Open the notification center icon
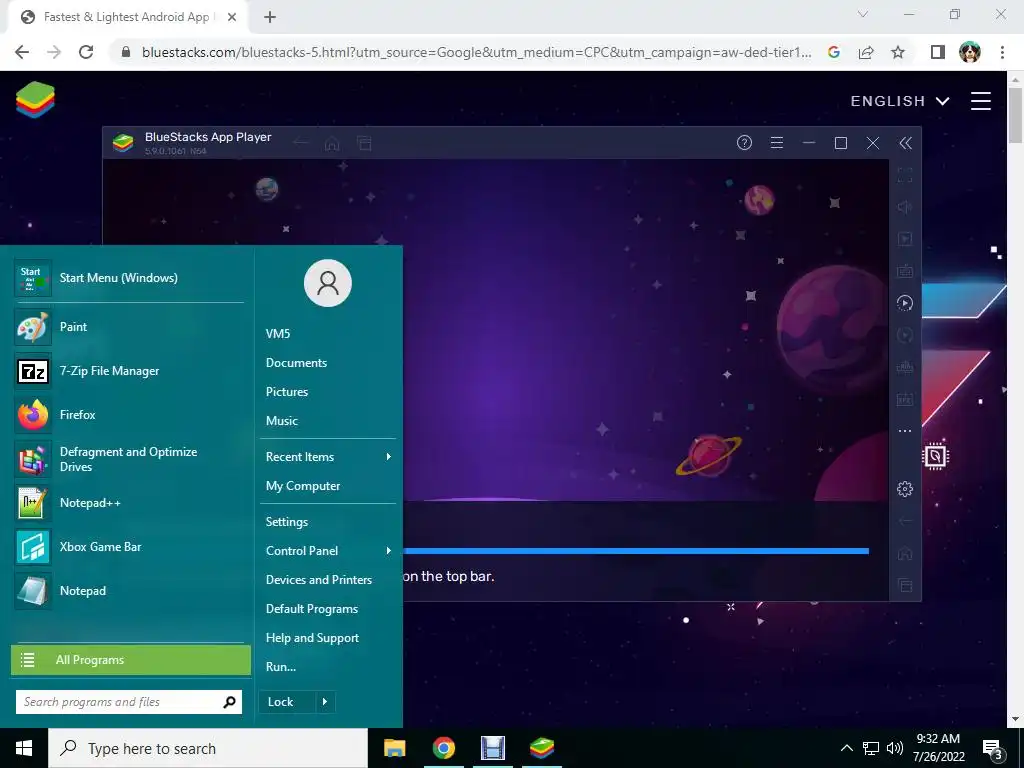Viewport: 1024px width, 768px height. [x=993, y=748]
